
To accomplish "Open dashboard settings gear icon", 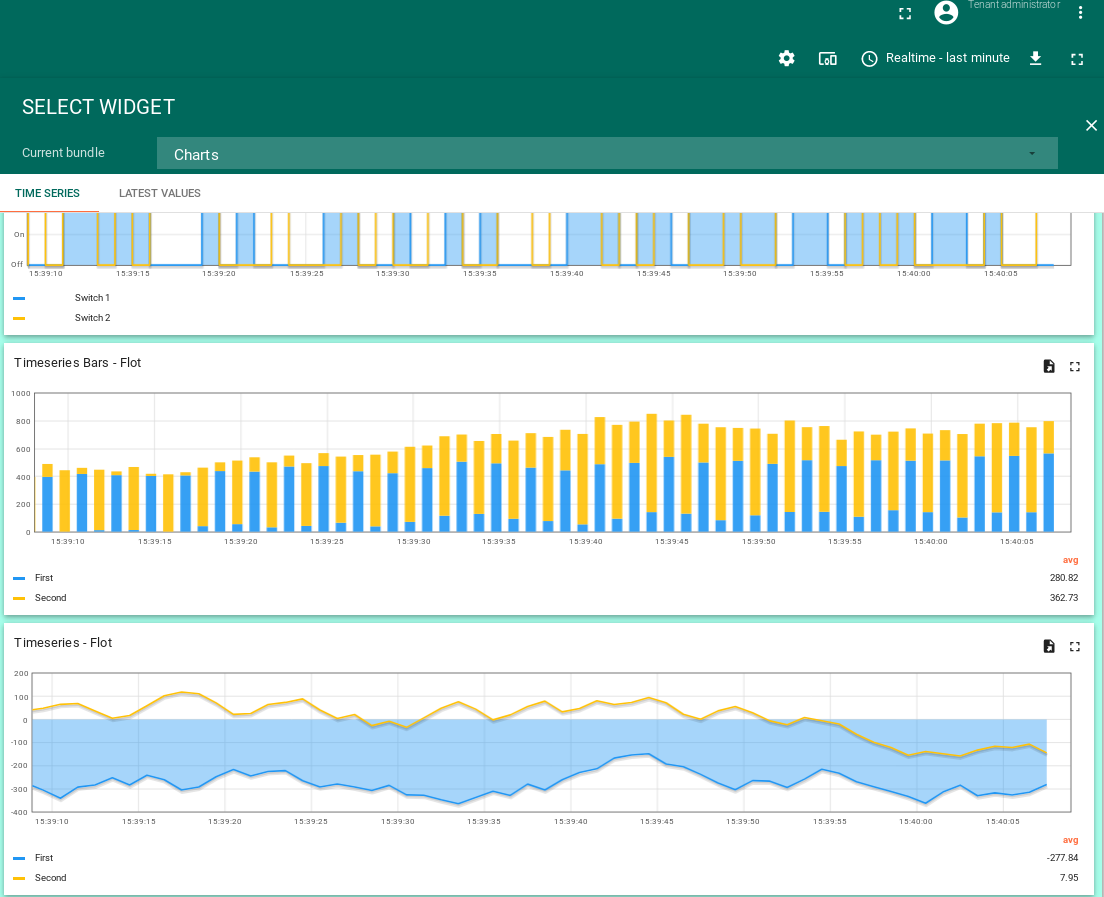I will click(786, 58).
